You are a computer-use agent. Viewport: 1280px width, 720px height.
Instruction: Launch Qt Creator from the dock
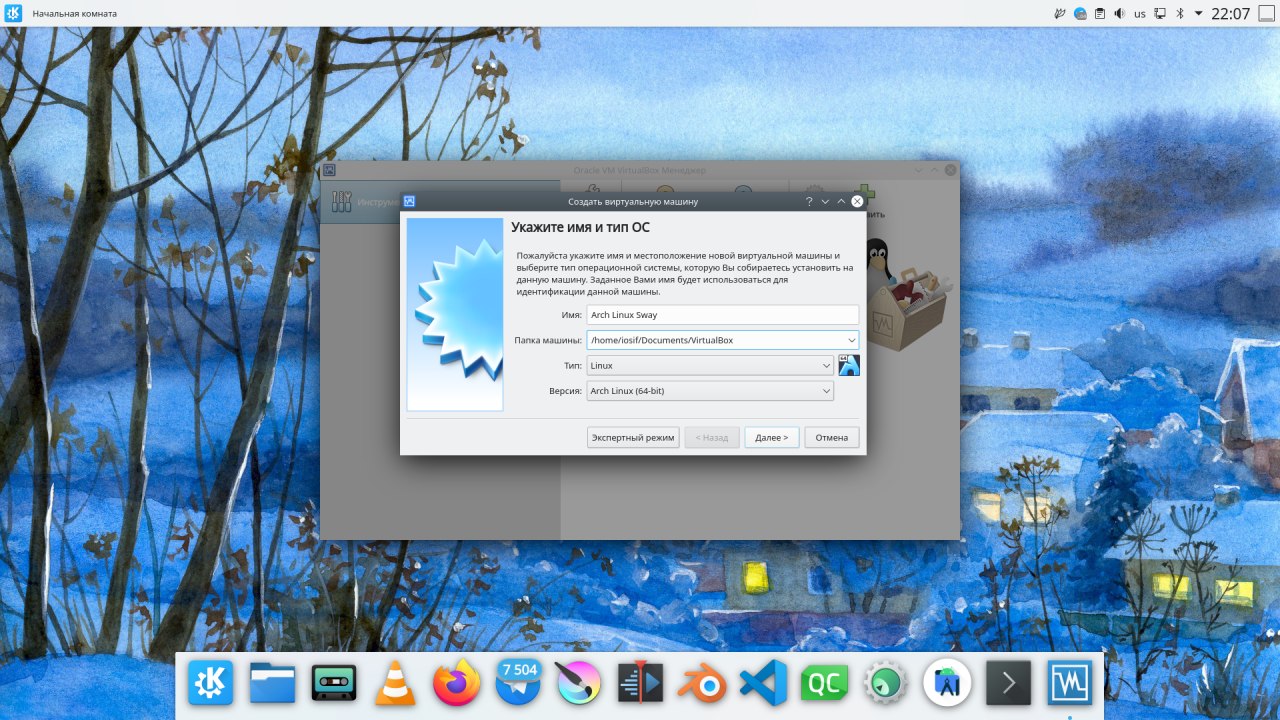824,684
